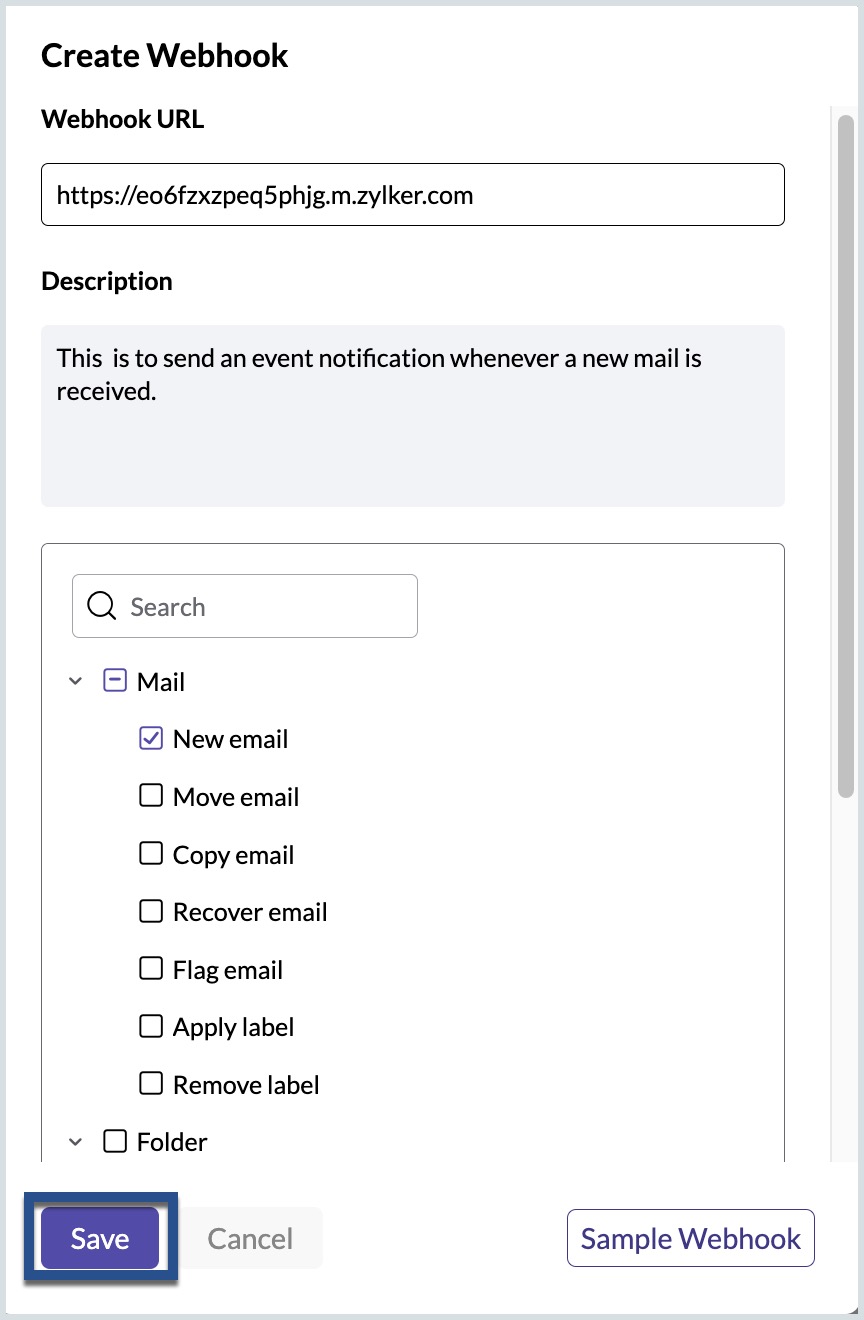Uncheck the New email checkbox
The width and height of the screenshot is (864, 1320).
coord(151,739)
